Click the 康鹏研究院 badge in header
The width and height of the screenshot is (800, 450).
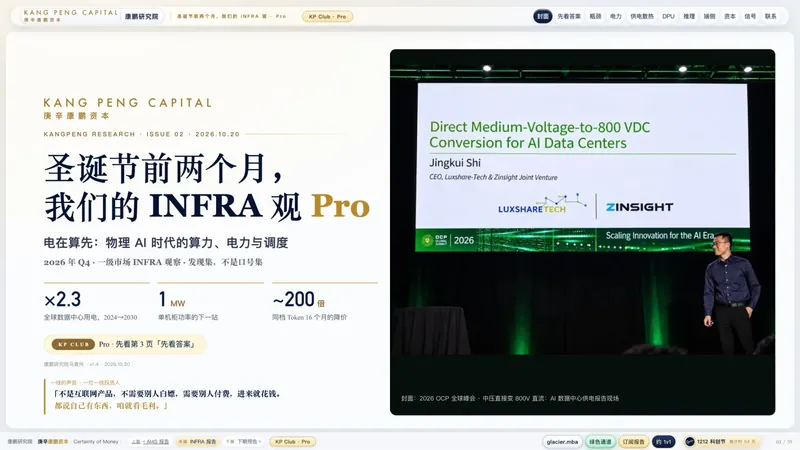point(142,16)
